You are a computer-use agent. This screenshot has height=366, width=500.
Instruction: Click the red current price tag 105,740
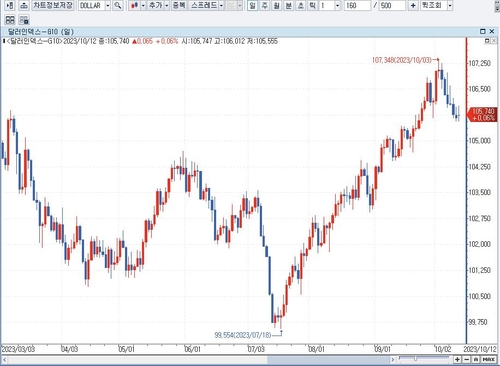point(483,114)
